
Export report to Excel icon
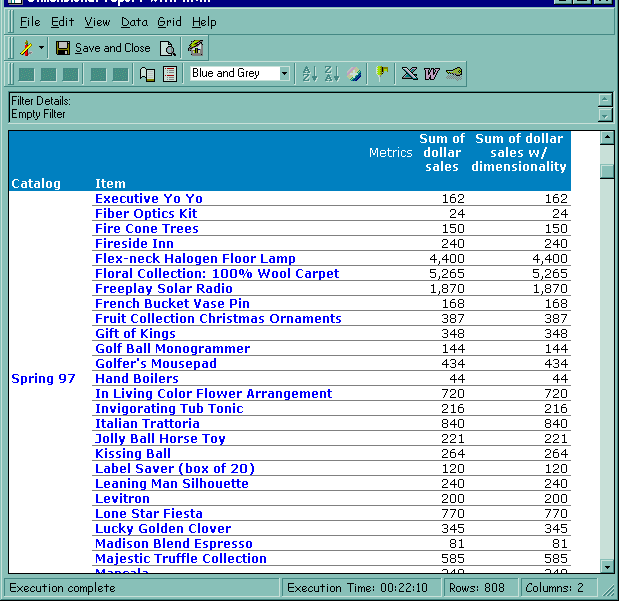[x=409, y=74]
